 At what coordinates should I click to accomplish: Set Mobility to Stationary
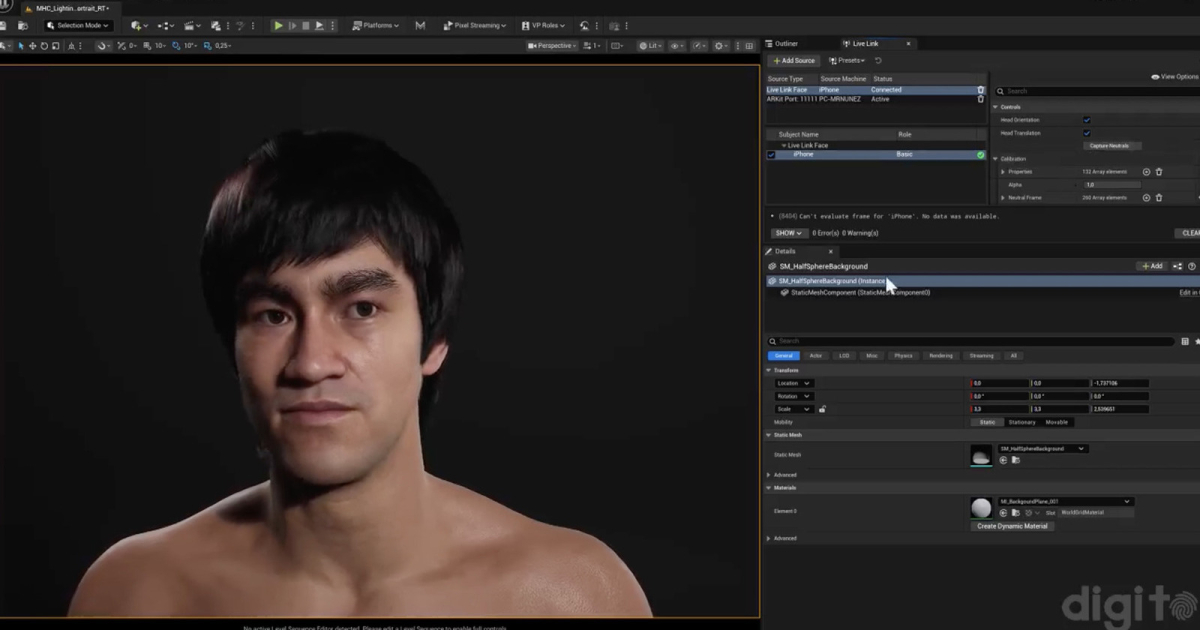[x=1022, y=422]
